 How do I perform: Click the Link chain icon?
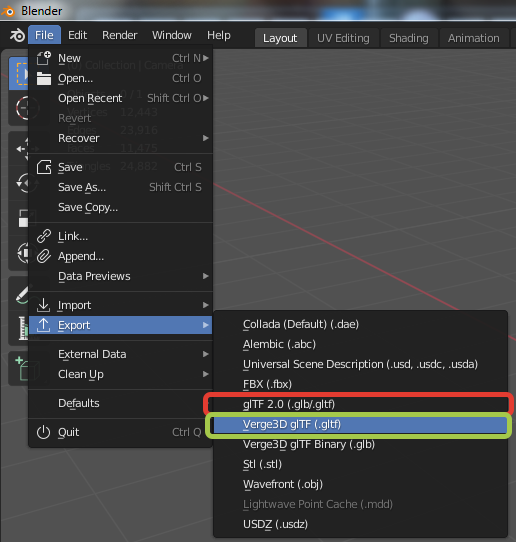pos(44,236)
